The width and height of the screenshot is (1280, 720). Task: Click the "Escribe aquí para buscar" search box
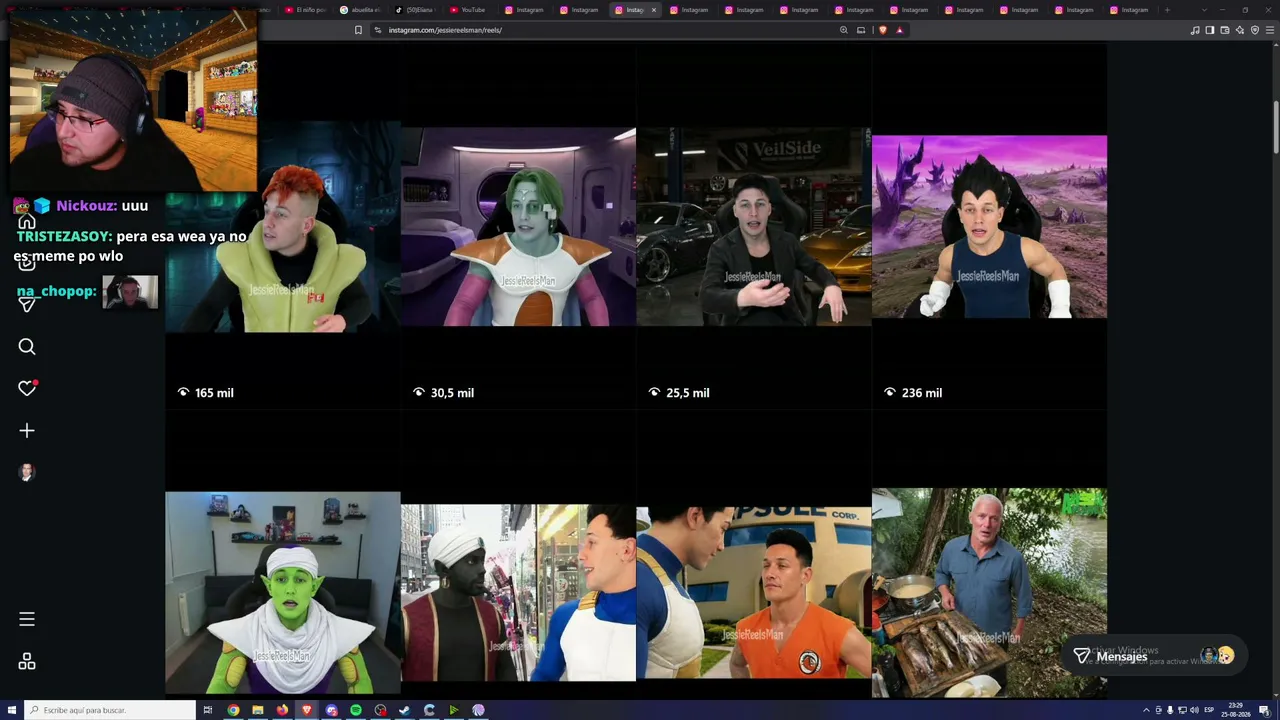(x=110, y=710)
